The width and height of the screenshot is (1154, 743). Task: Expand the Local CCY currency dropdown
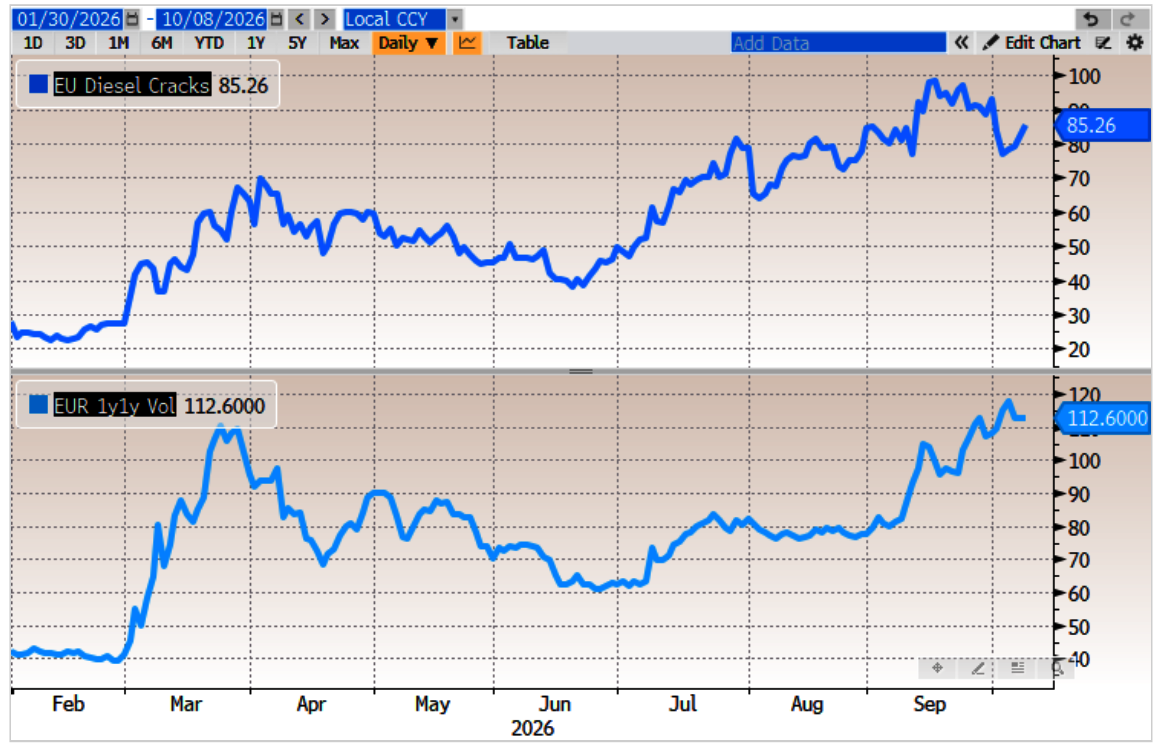point(456,19)
